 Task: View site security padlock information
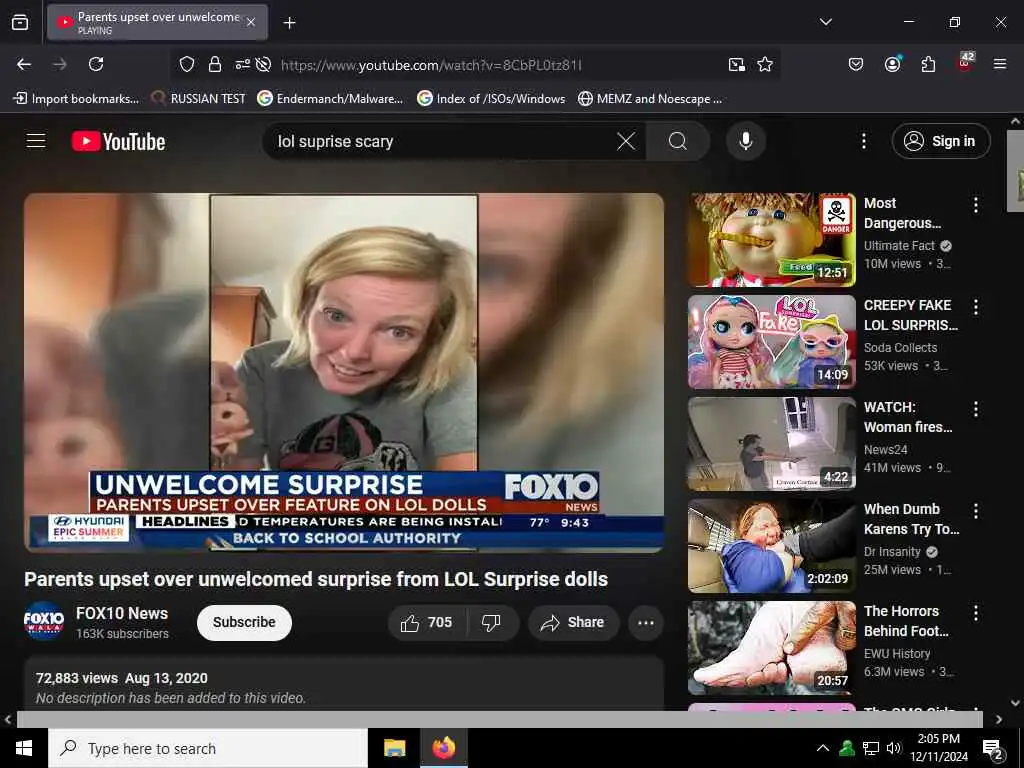click(x=215, y=64)
